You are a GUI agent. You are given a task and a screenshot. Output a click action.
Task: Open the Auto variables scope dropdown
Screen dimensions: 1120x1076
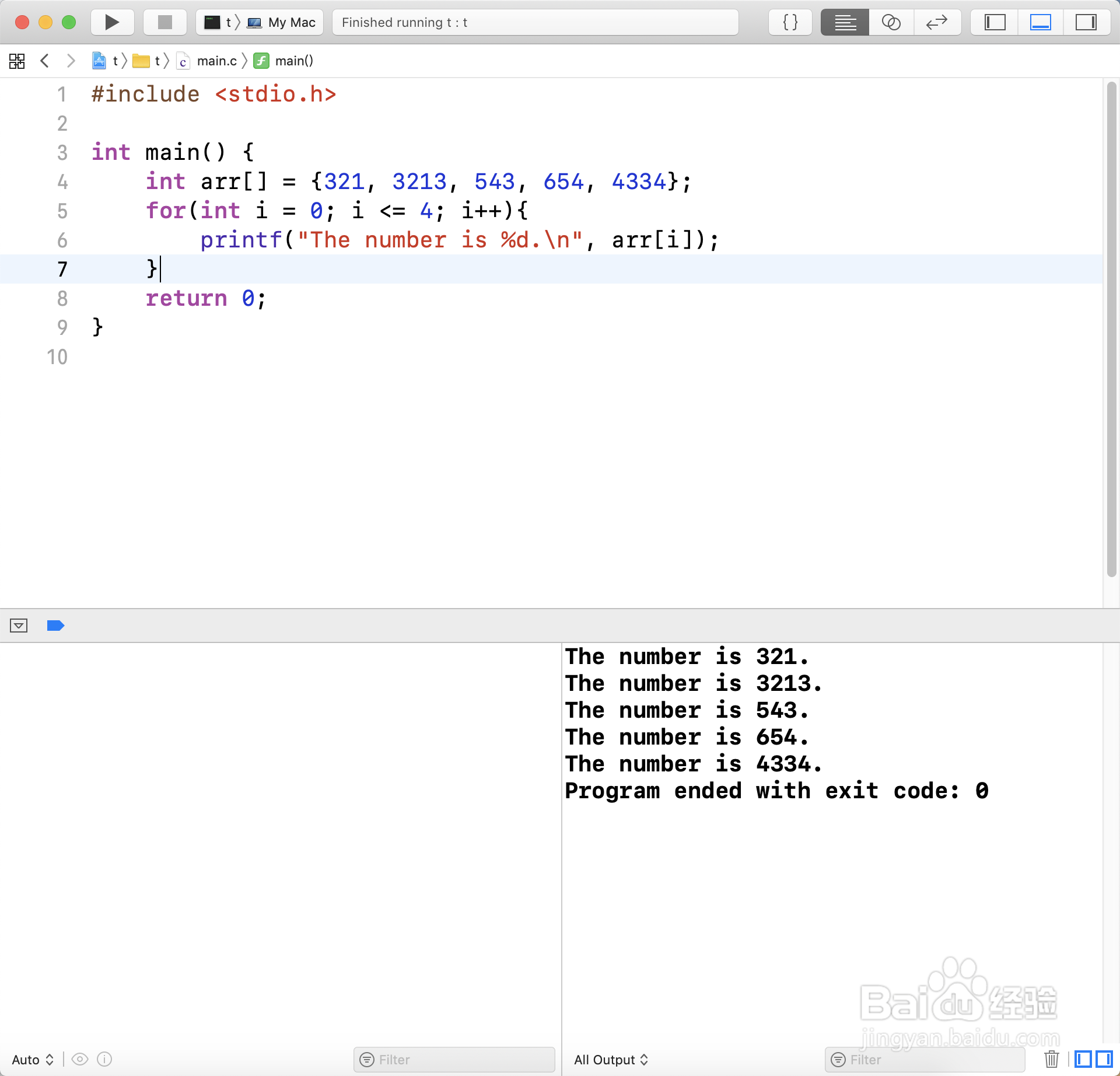[33, 1059]
